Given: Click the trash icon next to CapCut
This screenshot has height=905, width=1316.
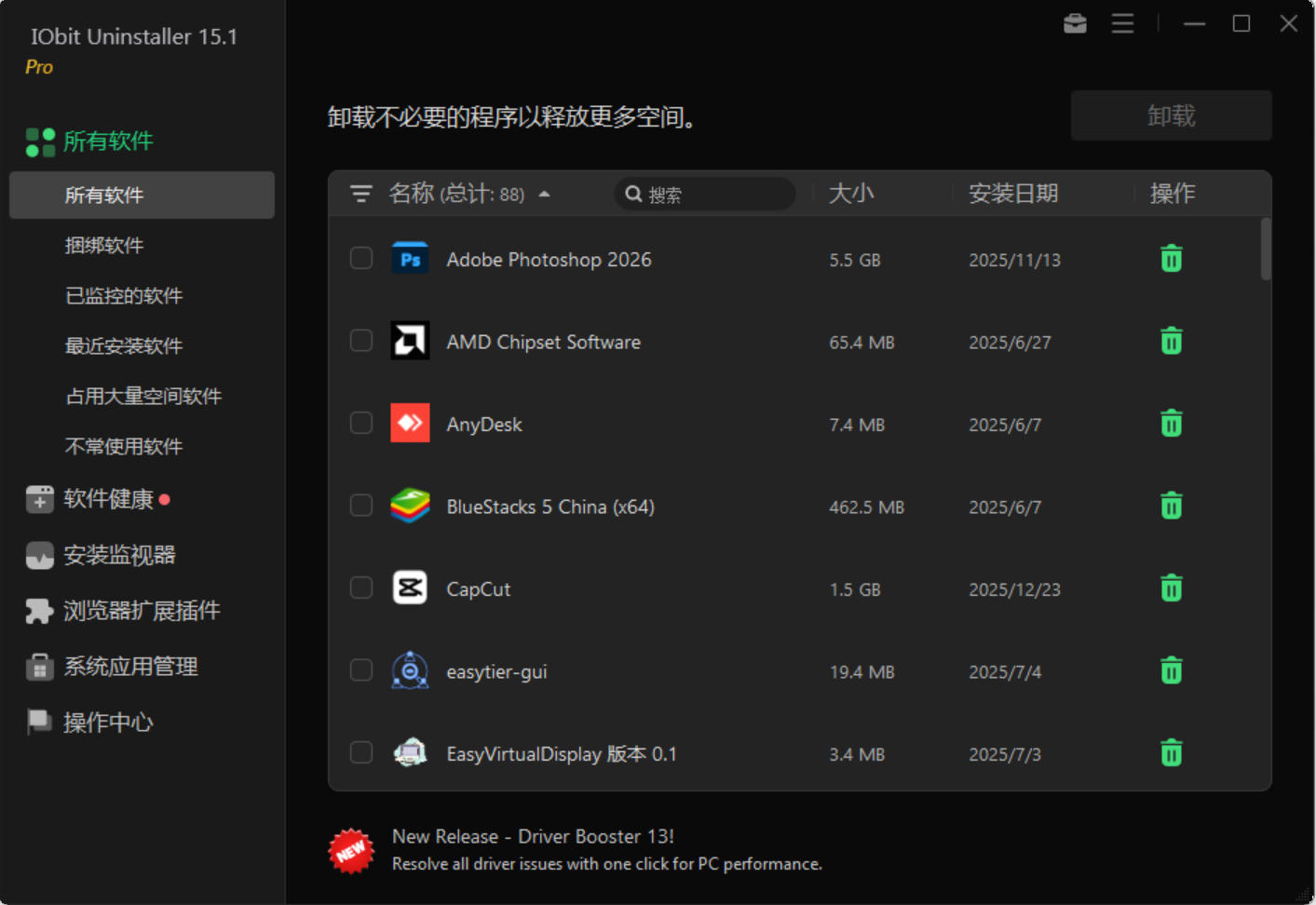Looking at the screenshot, I should coord(1171,588).
